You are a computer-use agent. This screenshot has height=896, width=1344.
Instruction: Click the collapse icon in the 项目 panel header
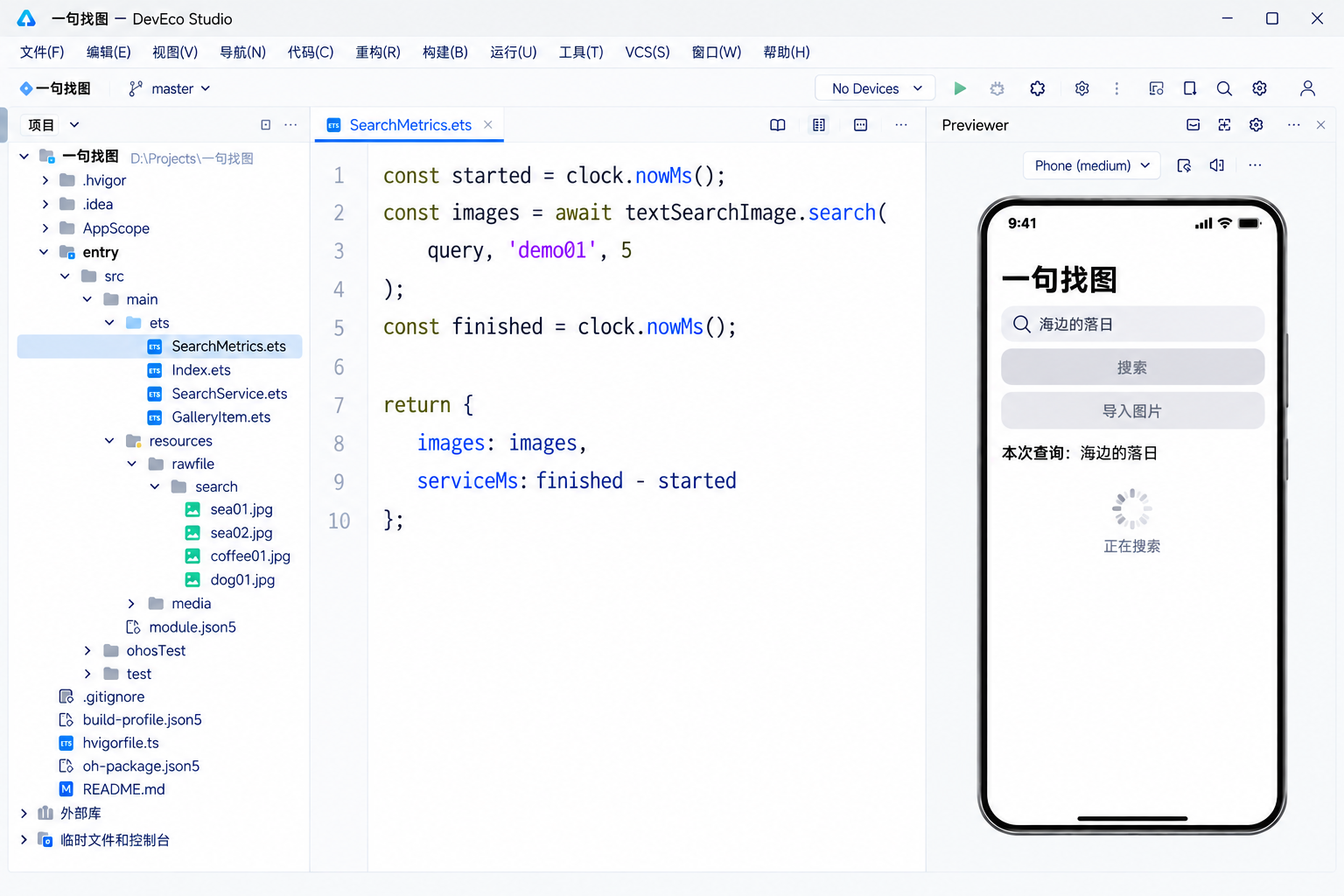266,125
